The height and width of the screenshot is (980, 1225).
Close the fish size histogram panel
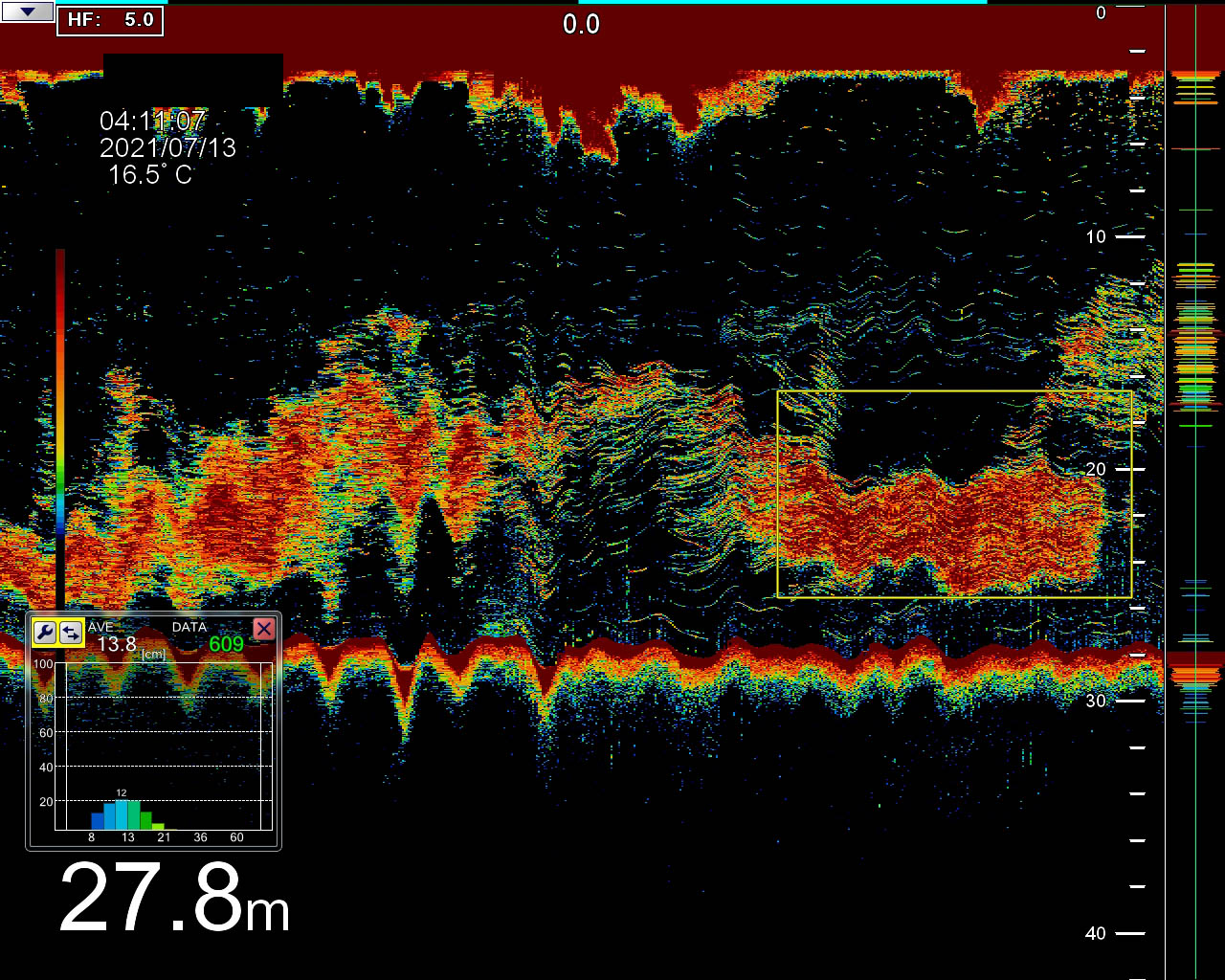point(264,629)
